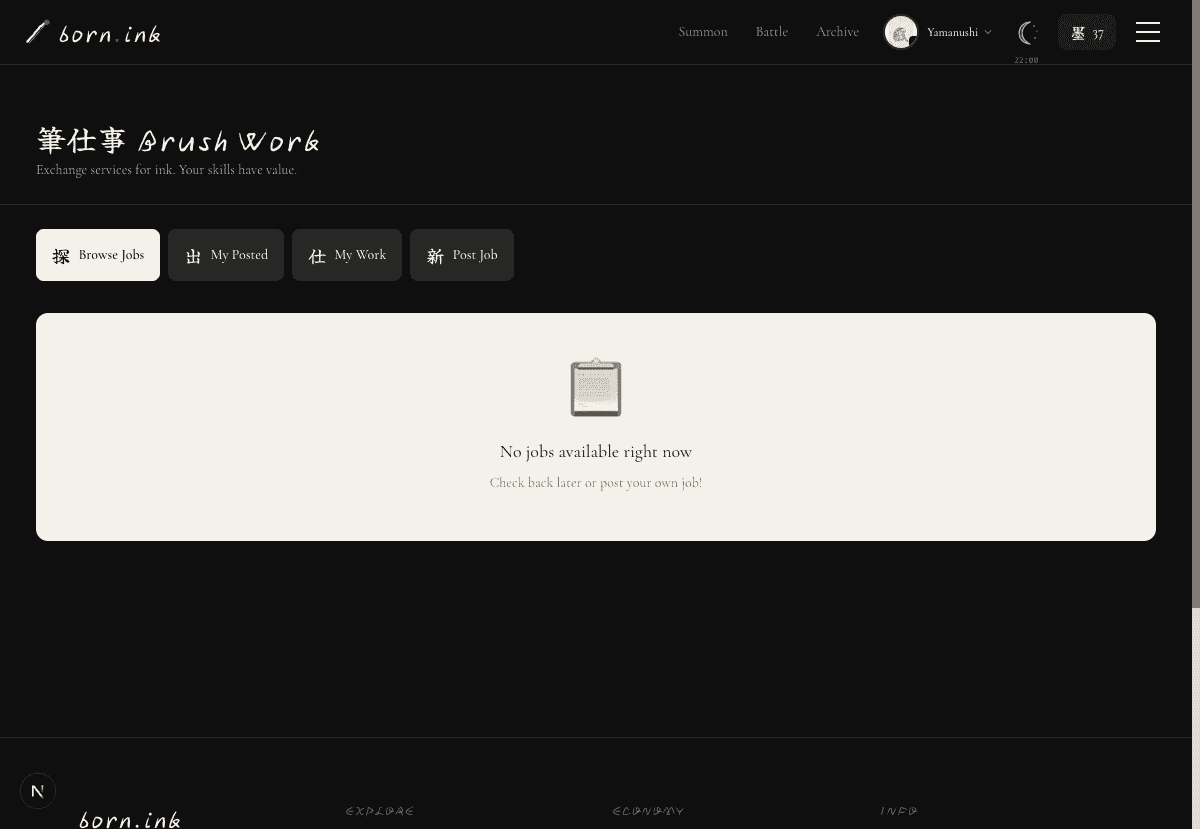1200x829 pixels.
Task: Click the page's vertical scrollbar
Action: pyautogui.click(x=1195, y=300)
